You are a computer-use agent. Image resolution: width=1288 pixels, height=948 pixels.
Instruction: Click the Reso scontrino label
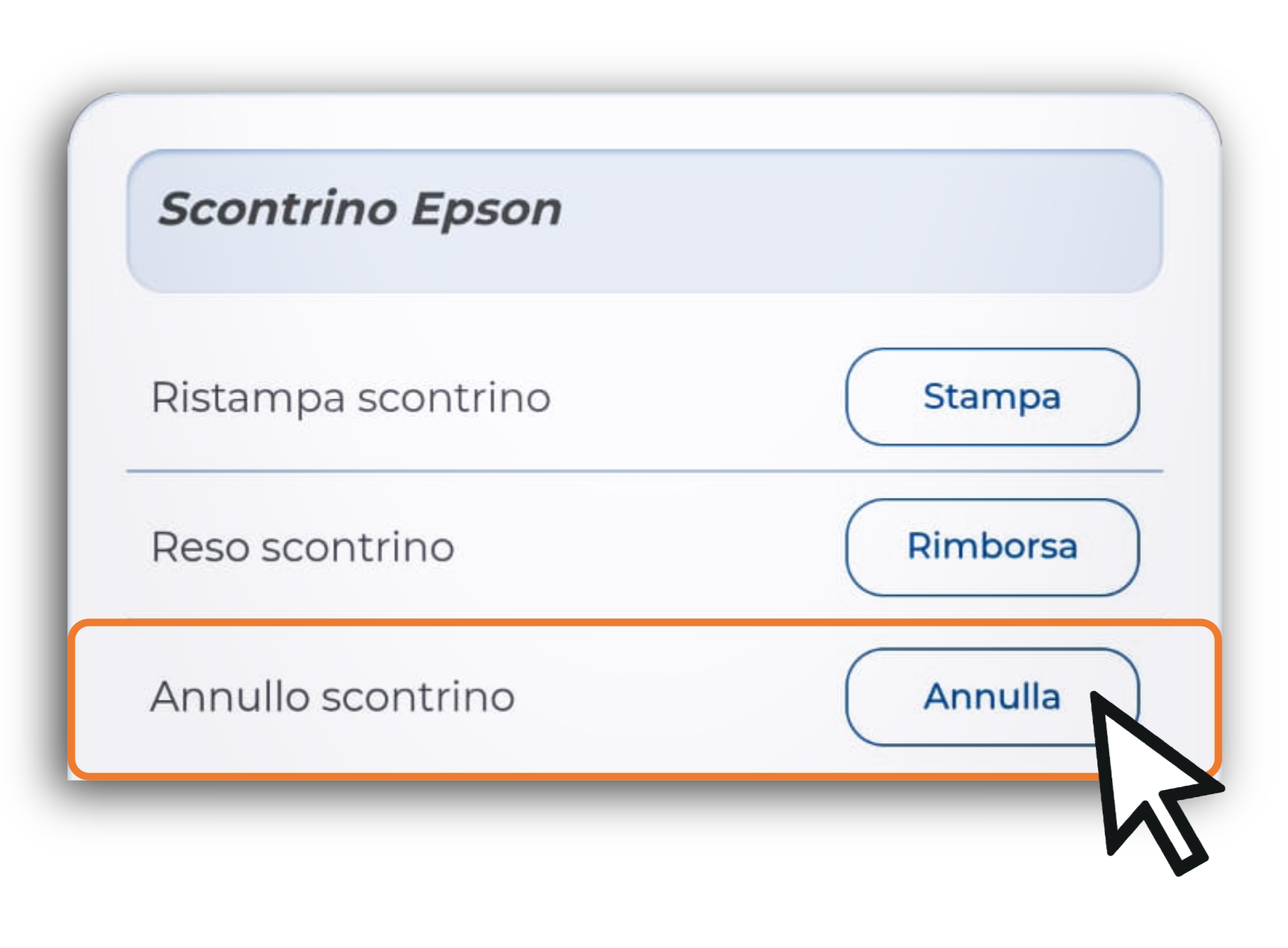(303, 547)
